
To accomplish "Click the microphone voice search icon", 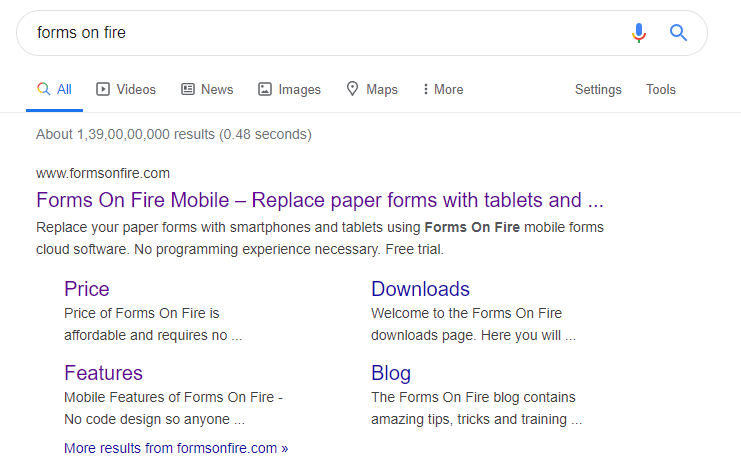I will (x=639, y=33).
